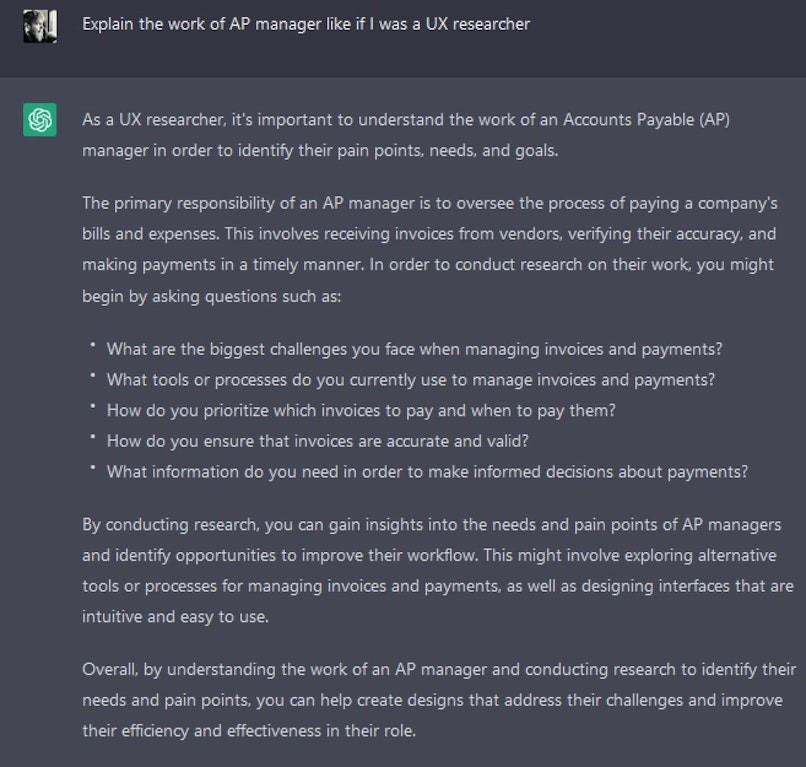
Task: Click the green ChatGPT logo icon
Action: click(x=40, y=120)
